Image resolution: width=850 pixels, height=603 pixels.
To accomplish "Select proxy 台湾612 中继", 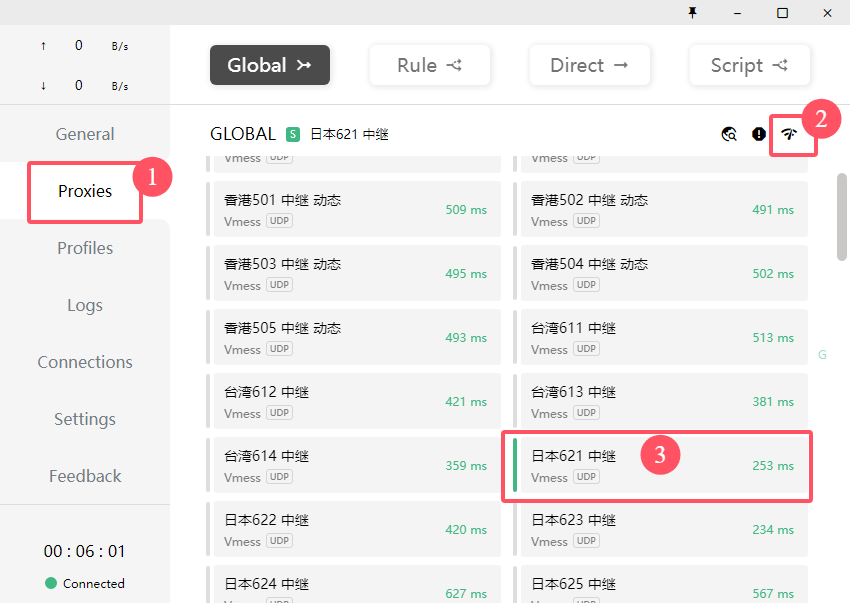I will click(357, 401).
